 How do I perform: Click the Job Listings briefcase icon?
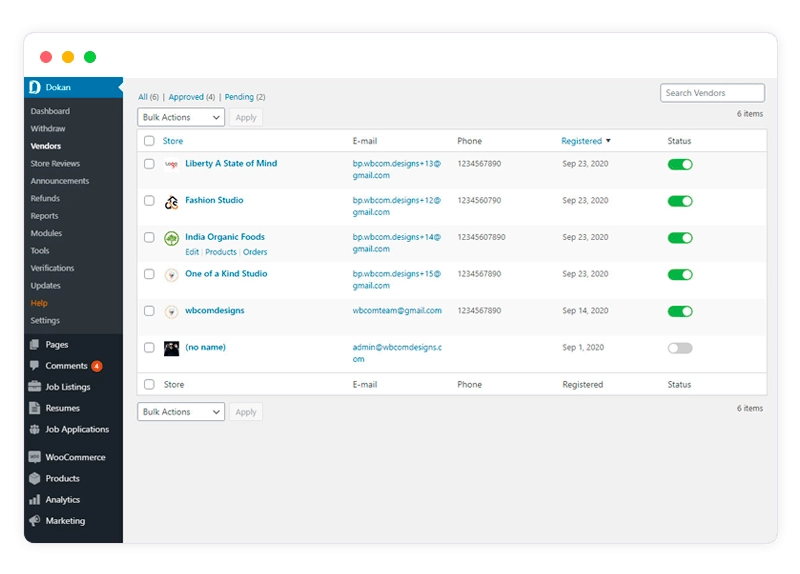click(34, 386)
